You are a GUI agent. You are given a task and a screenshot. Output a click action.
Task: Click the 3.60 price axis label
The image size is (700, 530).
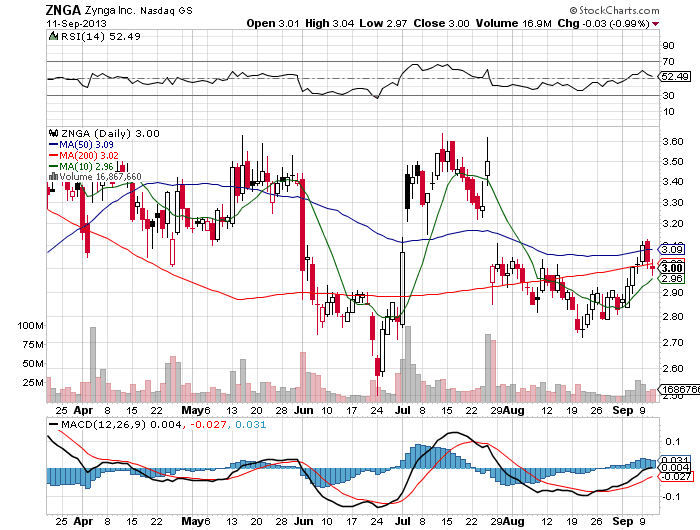(673, 141)
